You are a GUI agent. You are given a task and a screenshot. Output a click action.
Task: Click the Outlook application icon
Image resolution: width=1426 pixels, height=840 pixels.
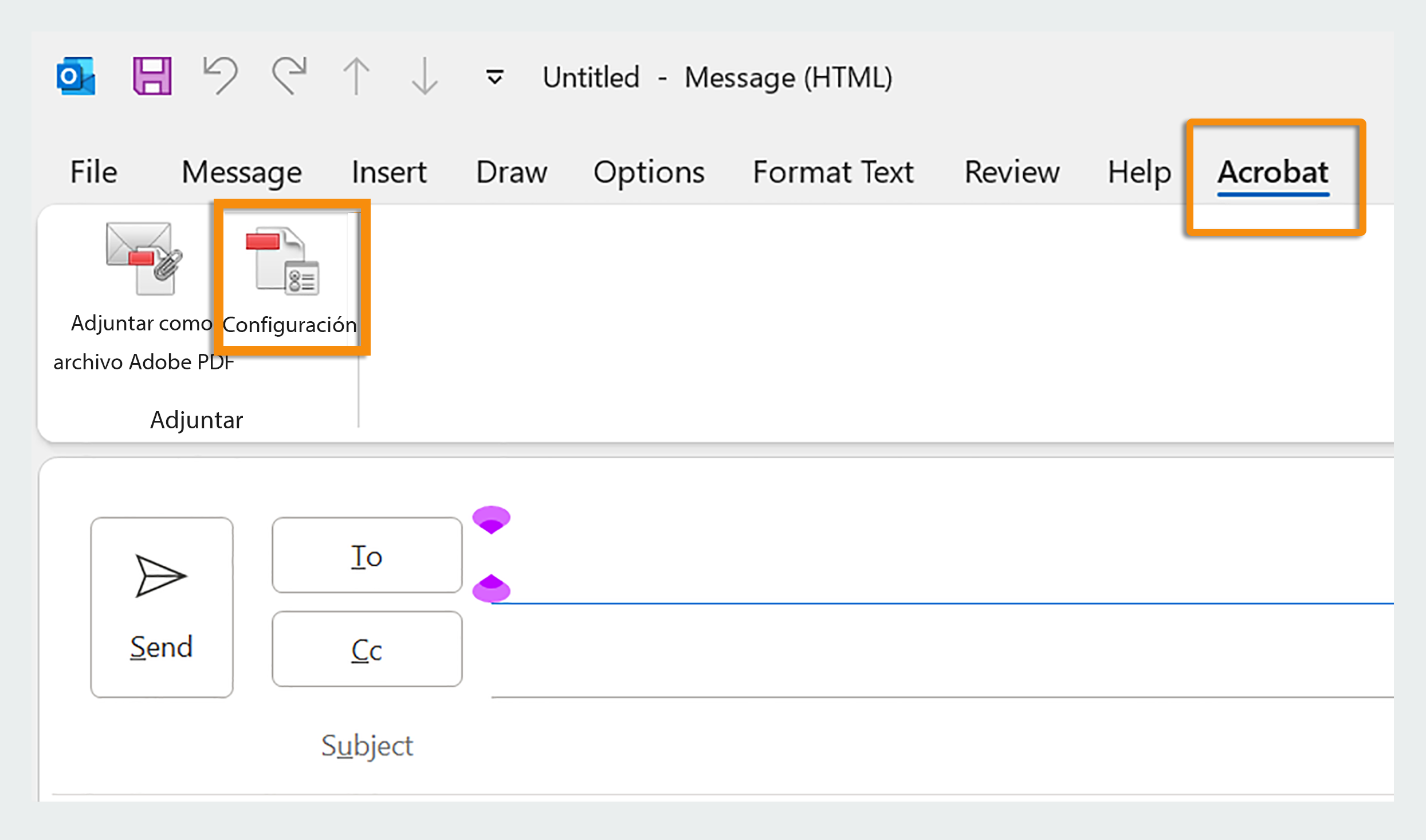(74, 76)
